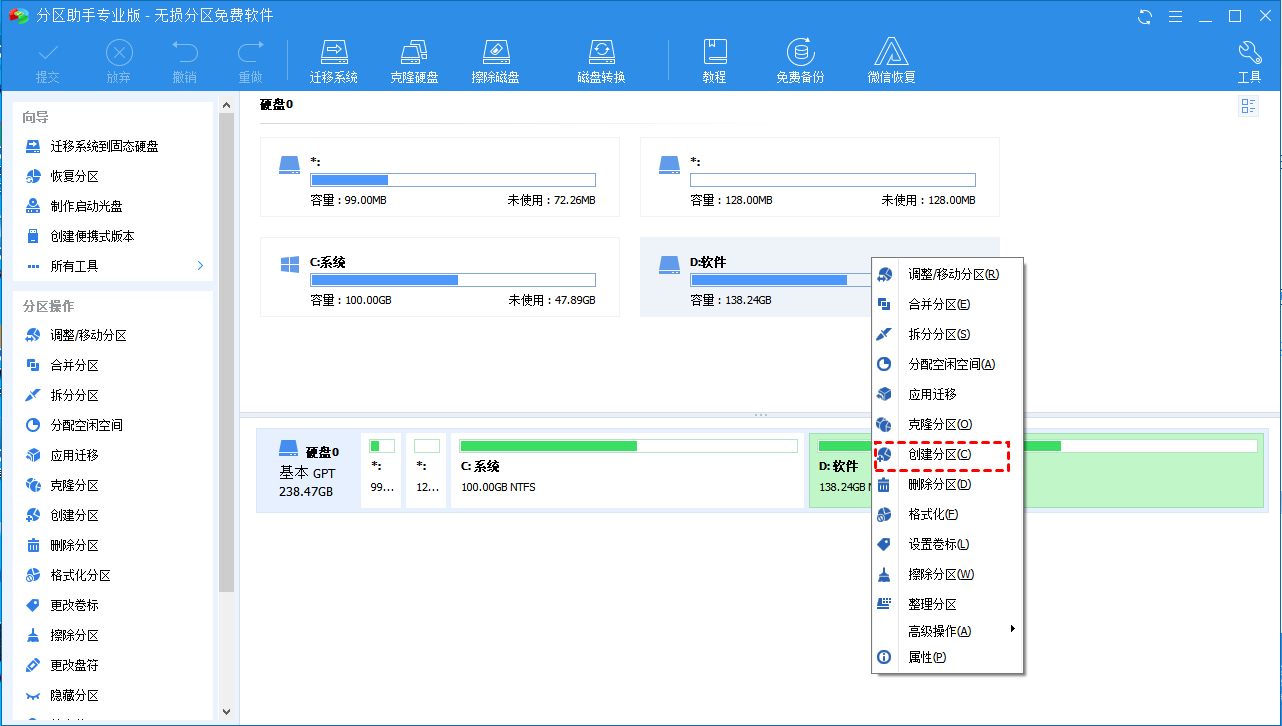Select 硬盘0 基本 GPT disk block
Screen dimensions: 1282x726
coord(308,470)
